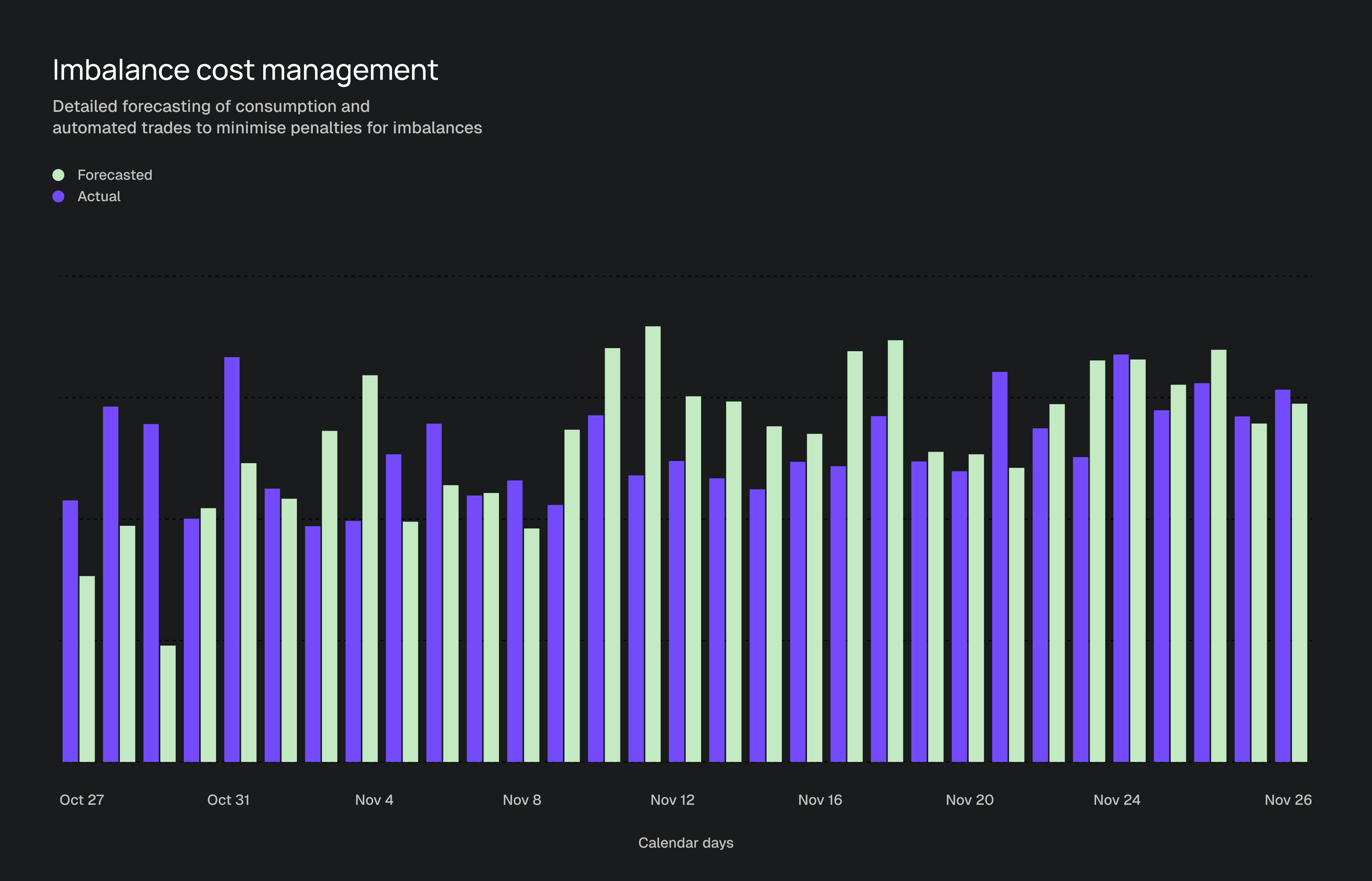Click the 'Nov 26' axis label
This screenshot has width=1372, height=881.
1288,800
